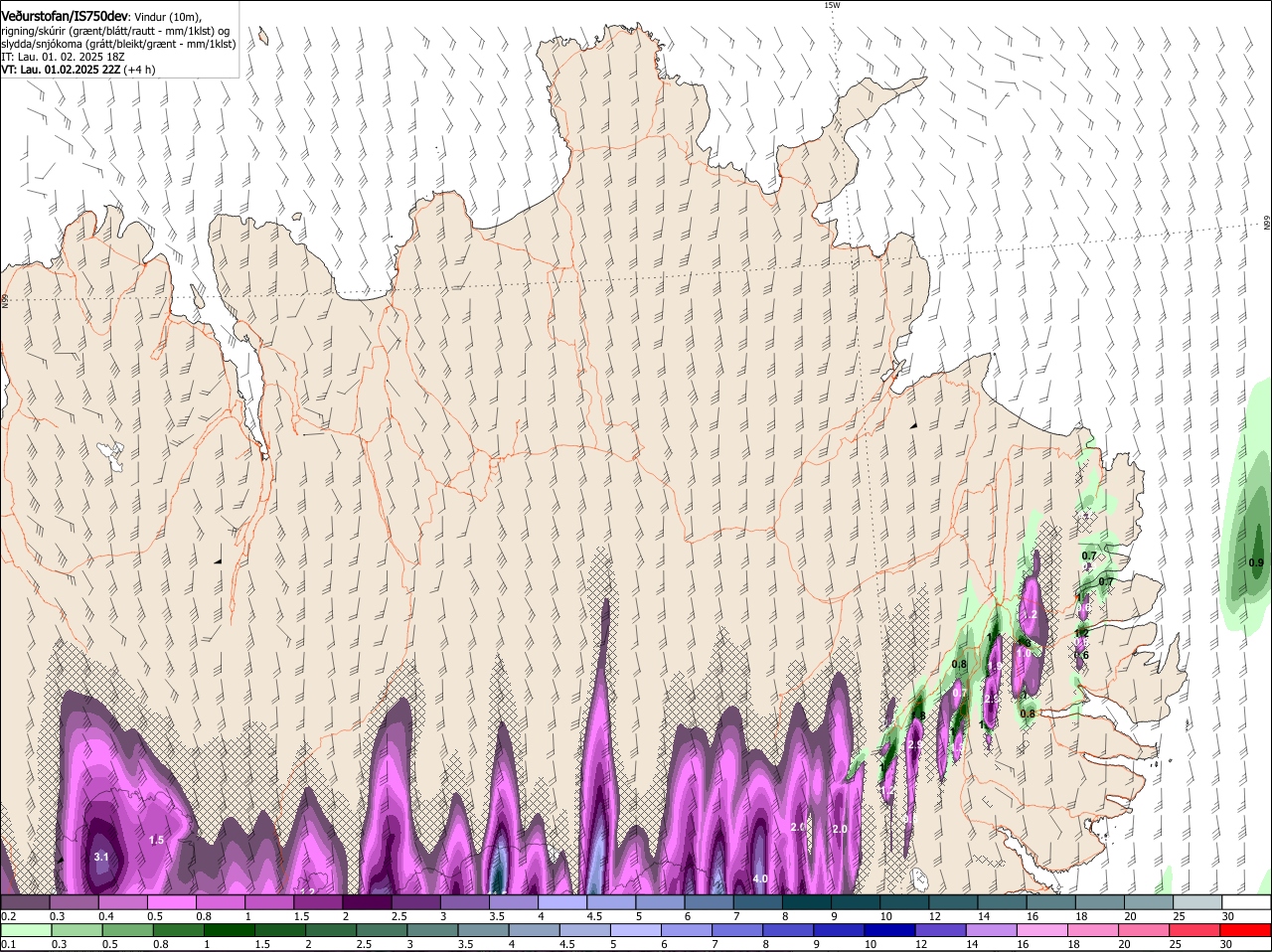Select snow-scale swatch between 6 and 7
Screen dimensions: 1272x952
(x=710, y=901)
